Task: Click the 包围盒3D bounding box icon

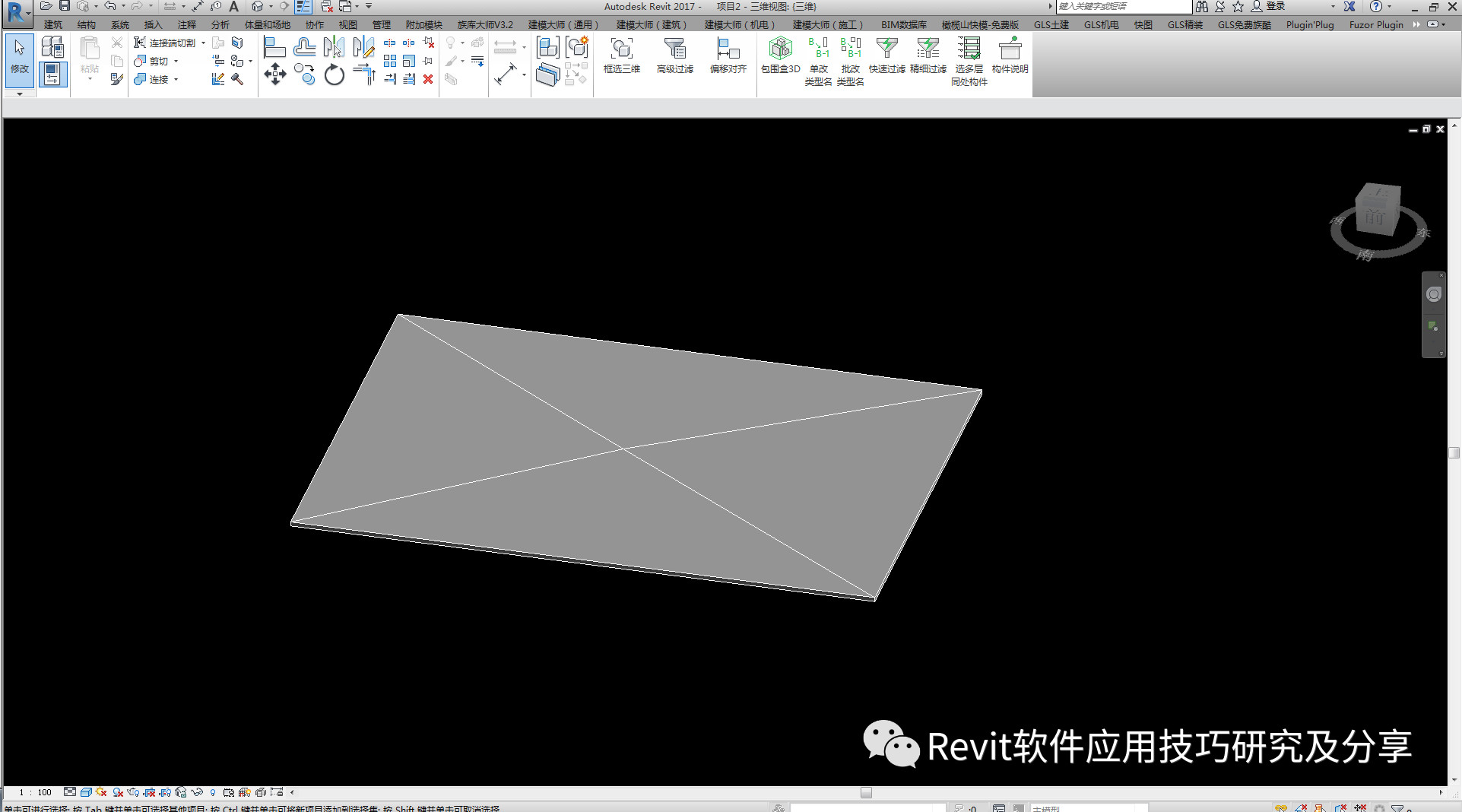Action: 780,56
